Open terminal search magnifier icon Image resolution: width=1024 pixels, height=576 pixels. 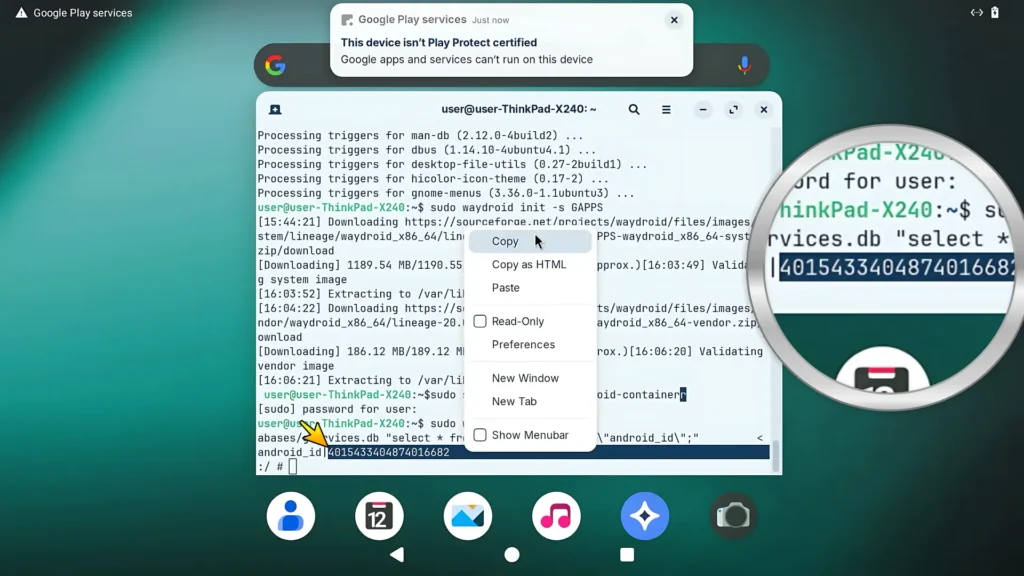pos(633,110)
